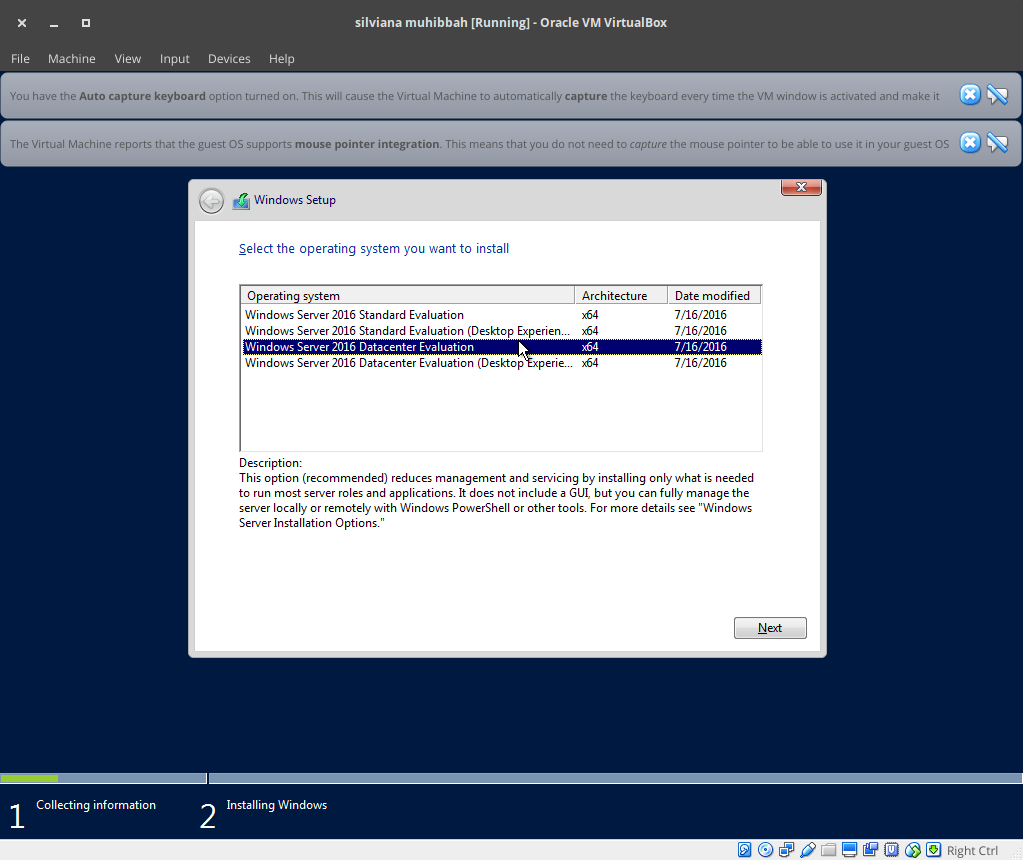Click the hard disk activity status icon
This screenshot has width=1023, height=860.
pyautogui.click(x=744, y=849)
